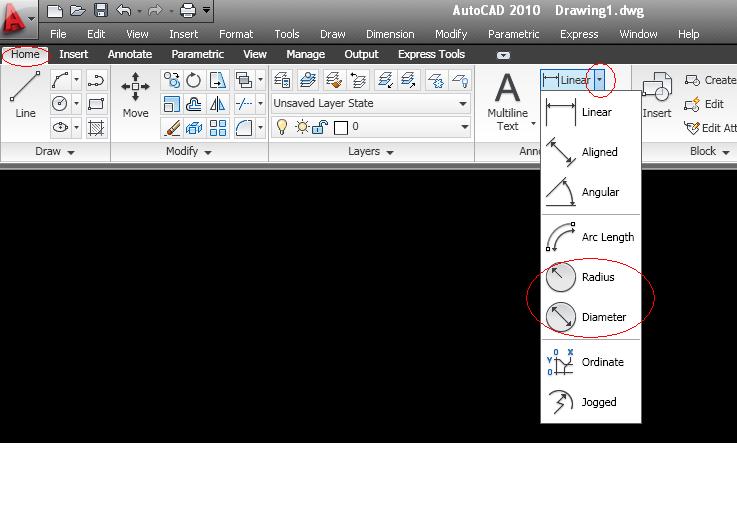Open the Dimension menu in menu bar
This screenshot has width=737, height=505.
[x=390, y=34]
